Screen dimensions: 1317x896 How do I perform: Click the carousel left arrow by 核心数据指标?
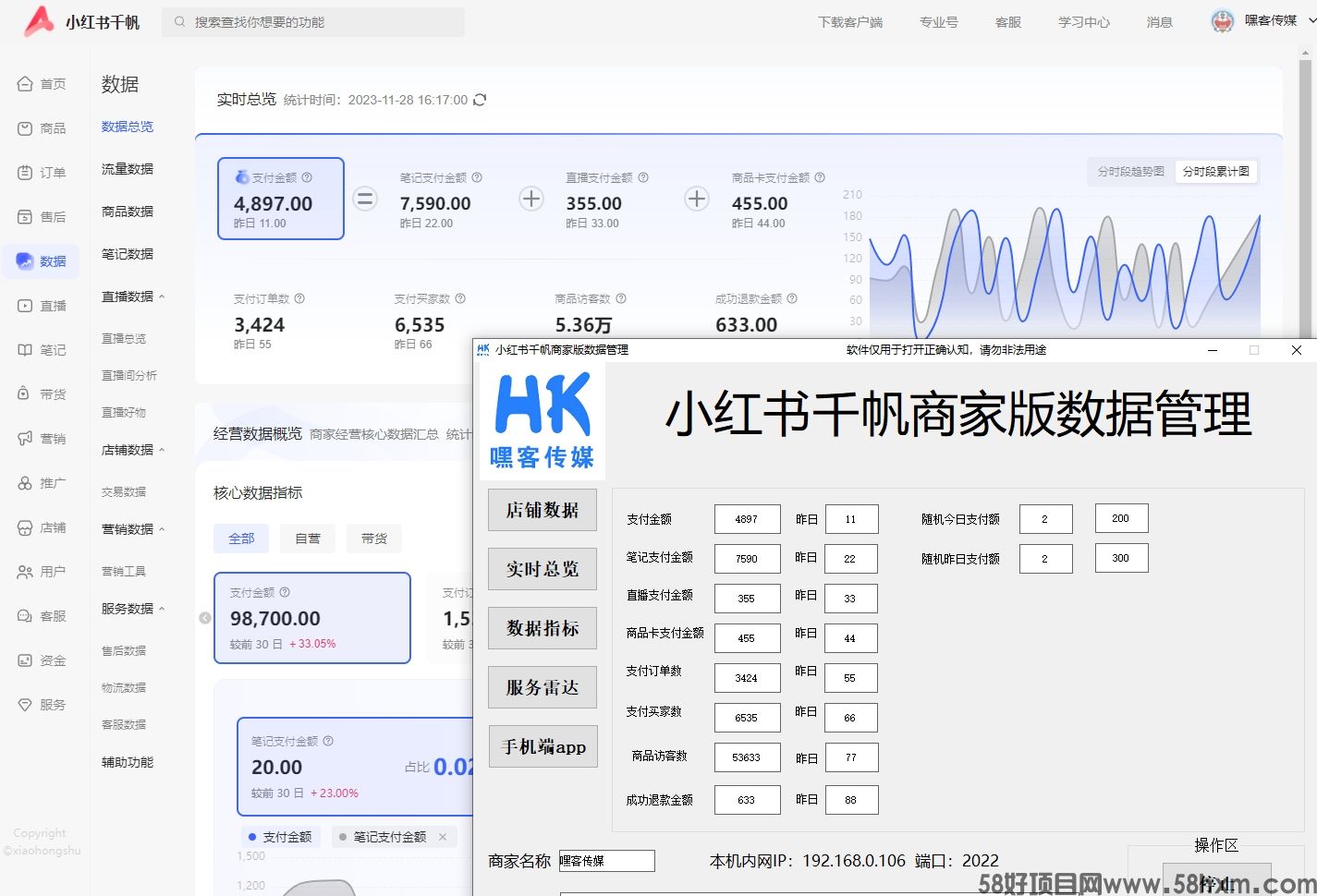(x=205, y=618)
